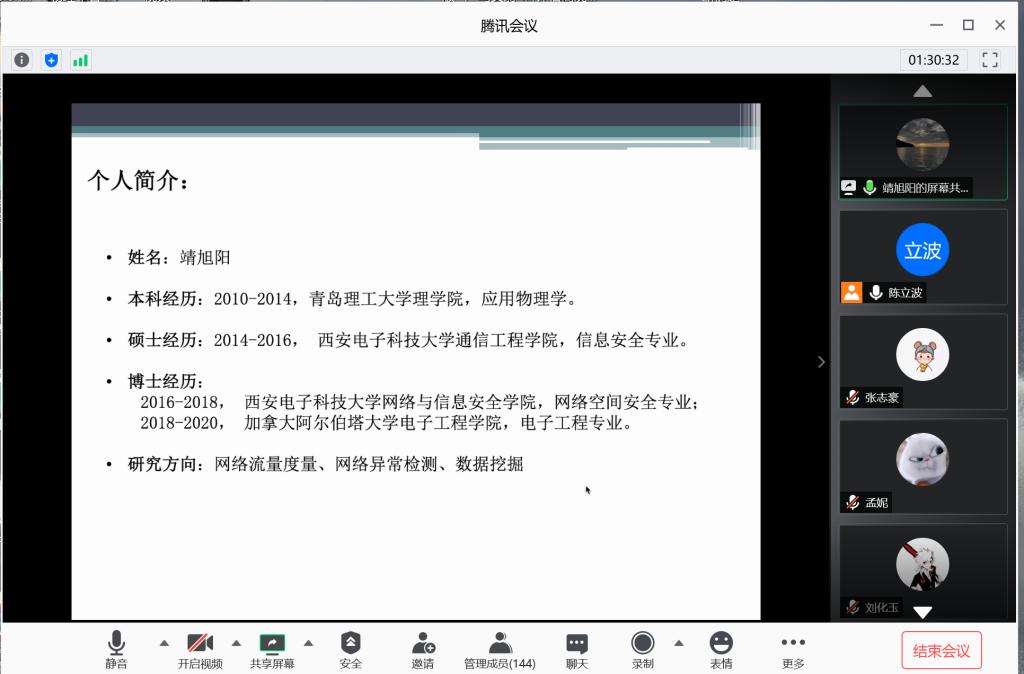Toggle 开启视频 camera on

tap(200, 649)
